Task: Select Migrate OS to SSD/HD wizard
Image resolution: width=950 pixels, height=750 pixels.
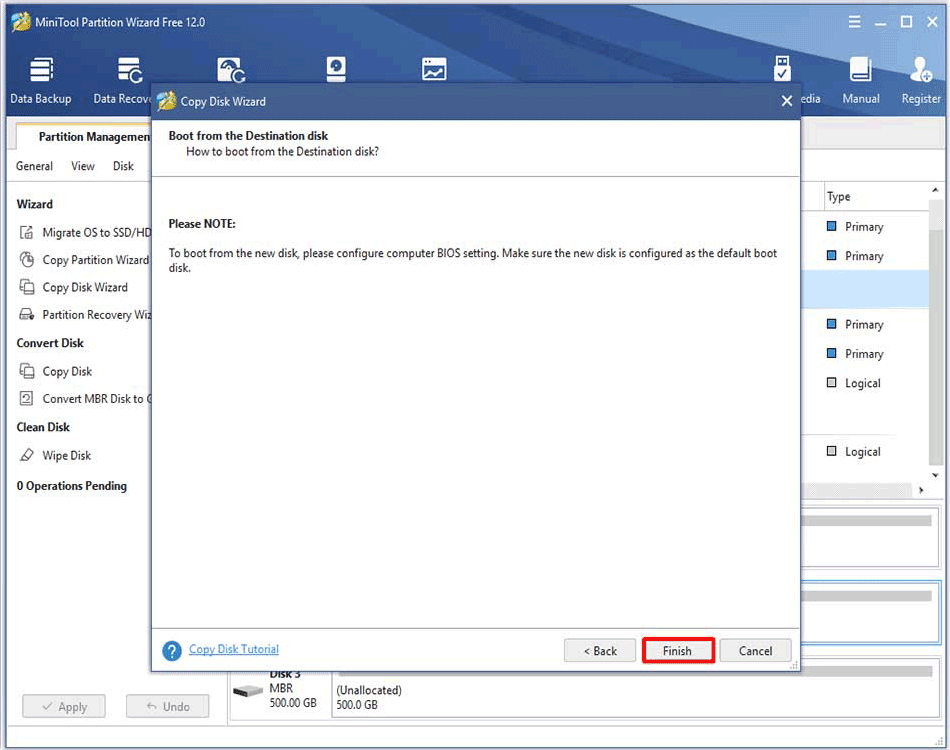Action: coord(97,233)
